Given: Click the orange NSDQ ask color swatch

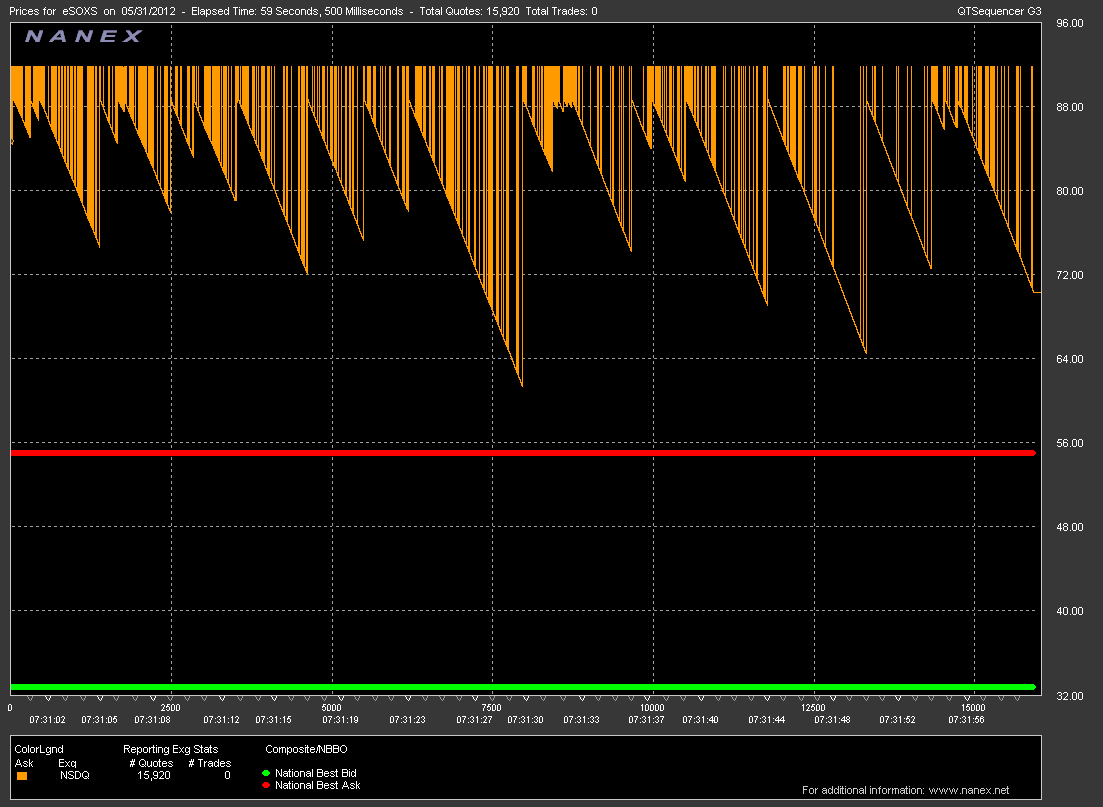Looking at the screenshot, I should (x=22, y=775).
